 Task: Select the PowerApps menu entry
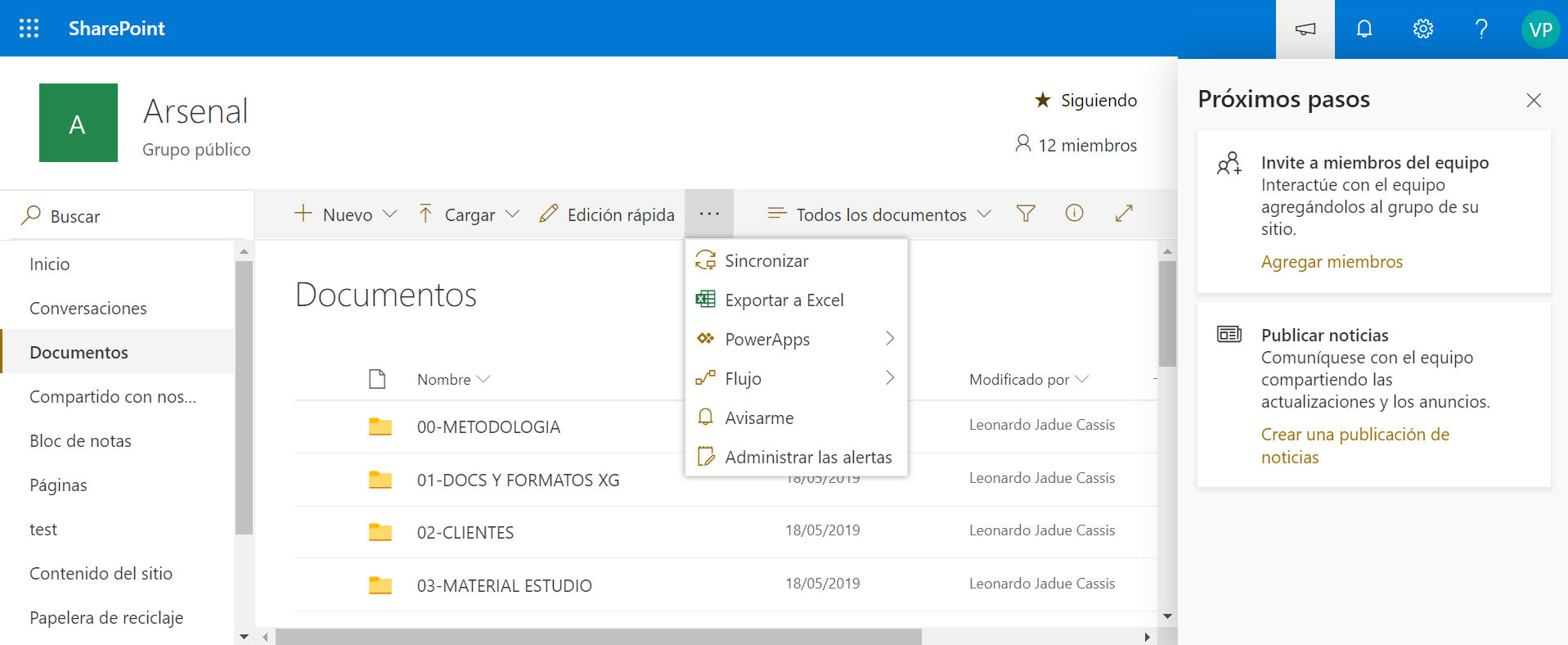click(x=797, y=339)
